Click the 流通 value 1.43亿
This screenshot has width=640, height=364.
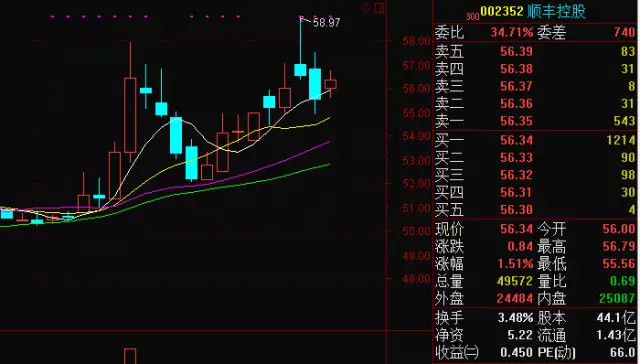616,335
